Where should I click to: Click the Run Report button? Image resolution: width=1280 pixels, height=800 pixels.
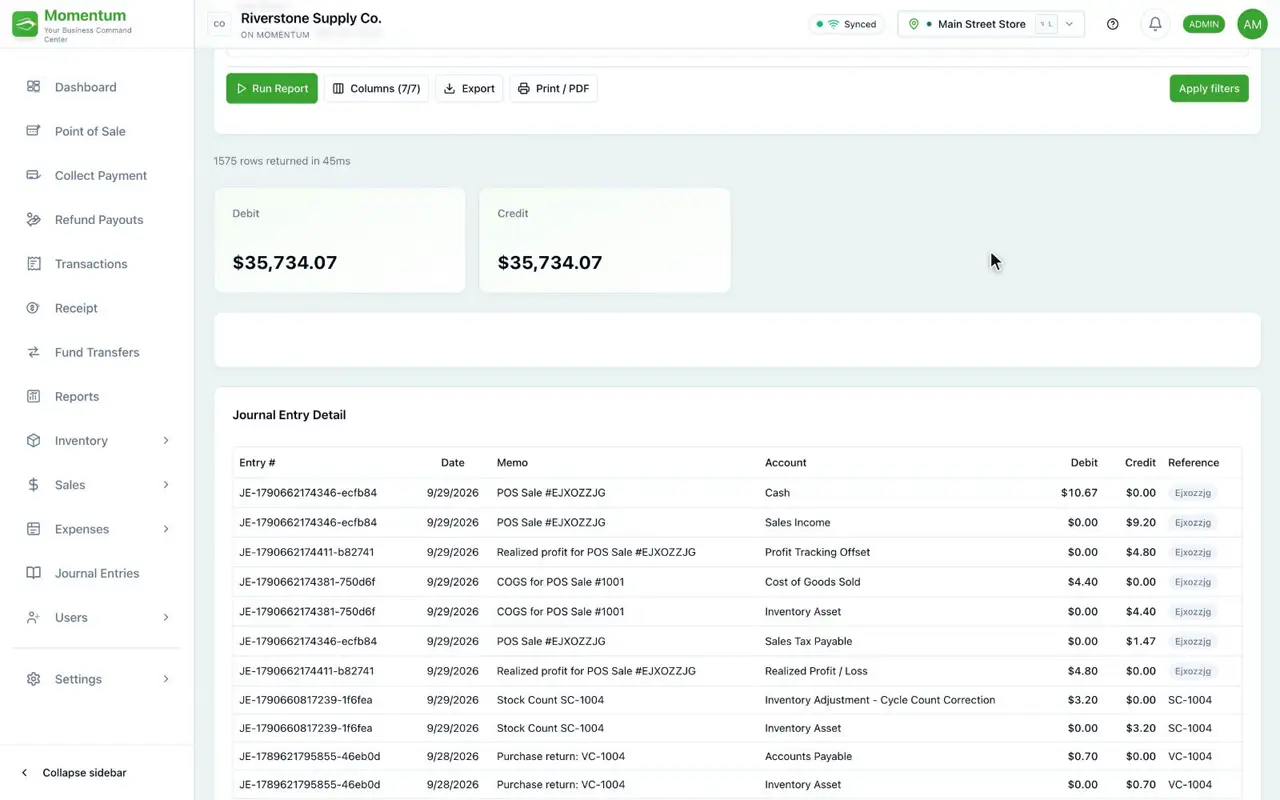(272, 88)
